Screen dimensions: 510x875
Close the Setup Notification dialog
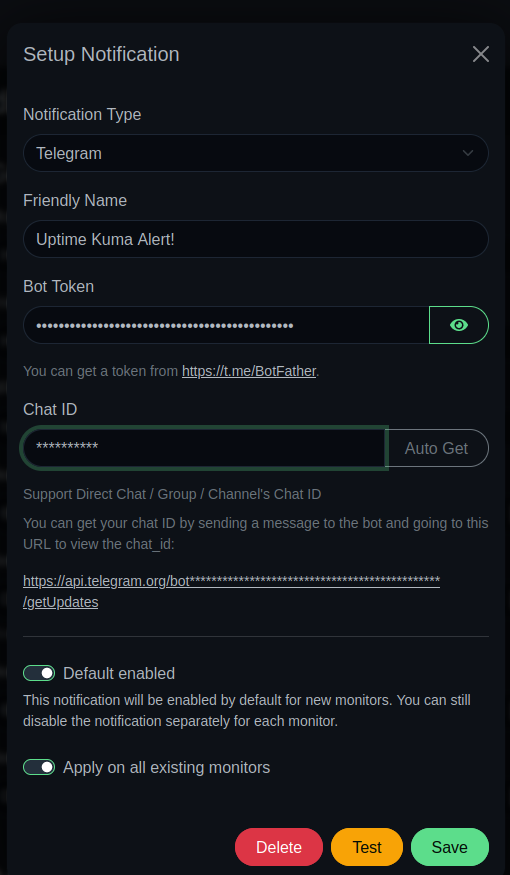tap(480, 54)
